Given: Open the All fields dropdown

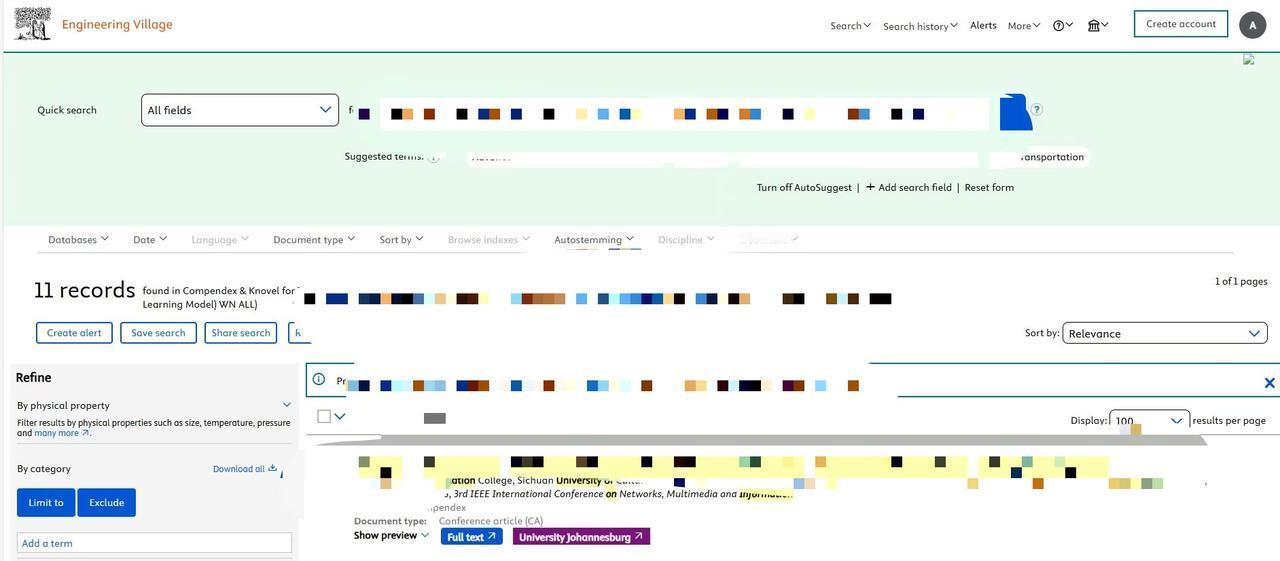Looking at the screenshot, I should coord(240,110).
